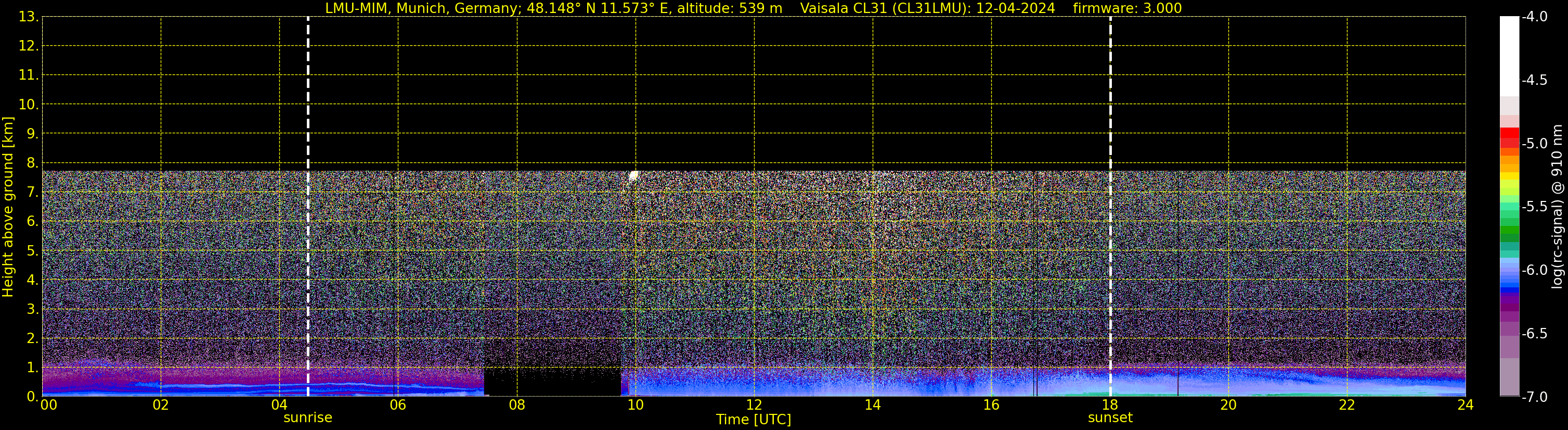Click the 12 tick label on the time axis
The height and width of the screenshot is (430, 1568).
click(x=754, y=405)
